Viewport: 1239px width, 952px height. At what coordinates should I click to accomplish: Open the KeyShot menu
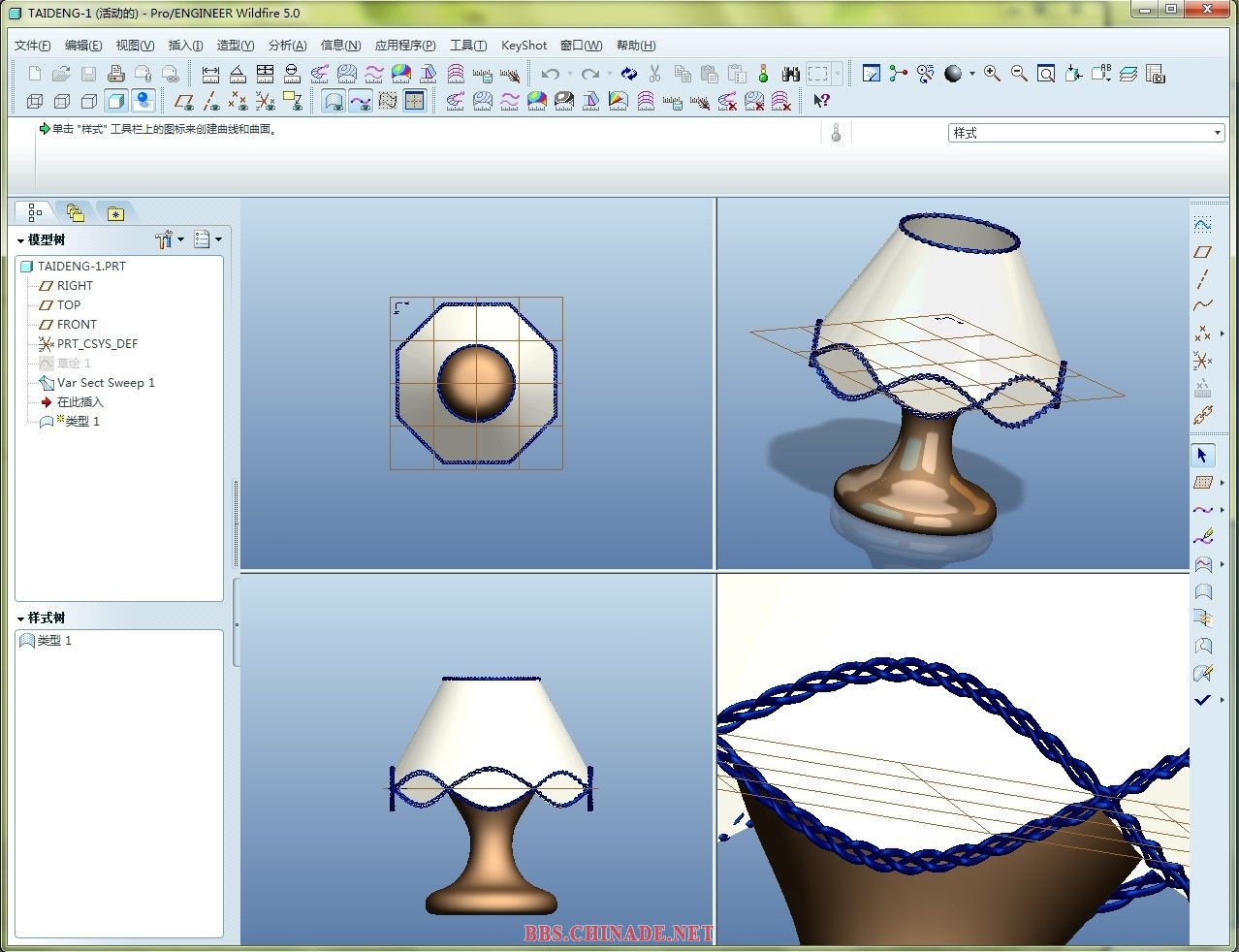(x=524, y=46)
